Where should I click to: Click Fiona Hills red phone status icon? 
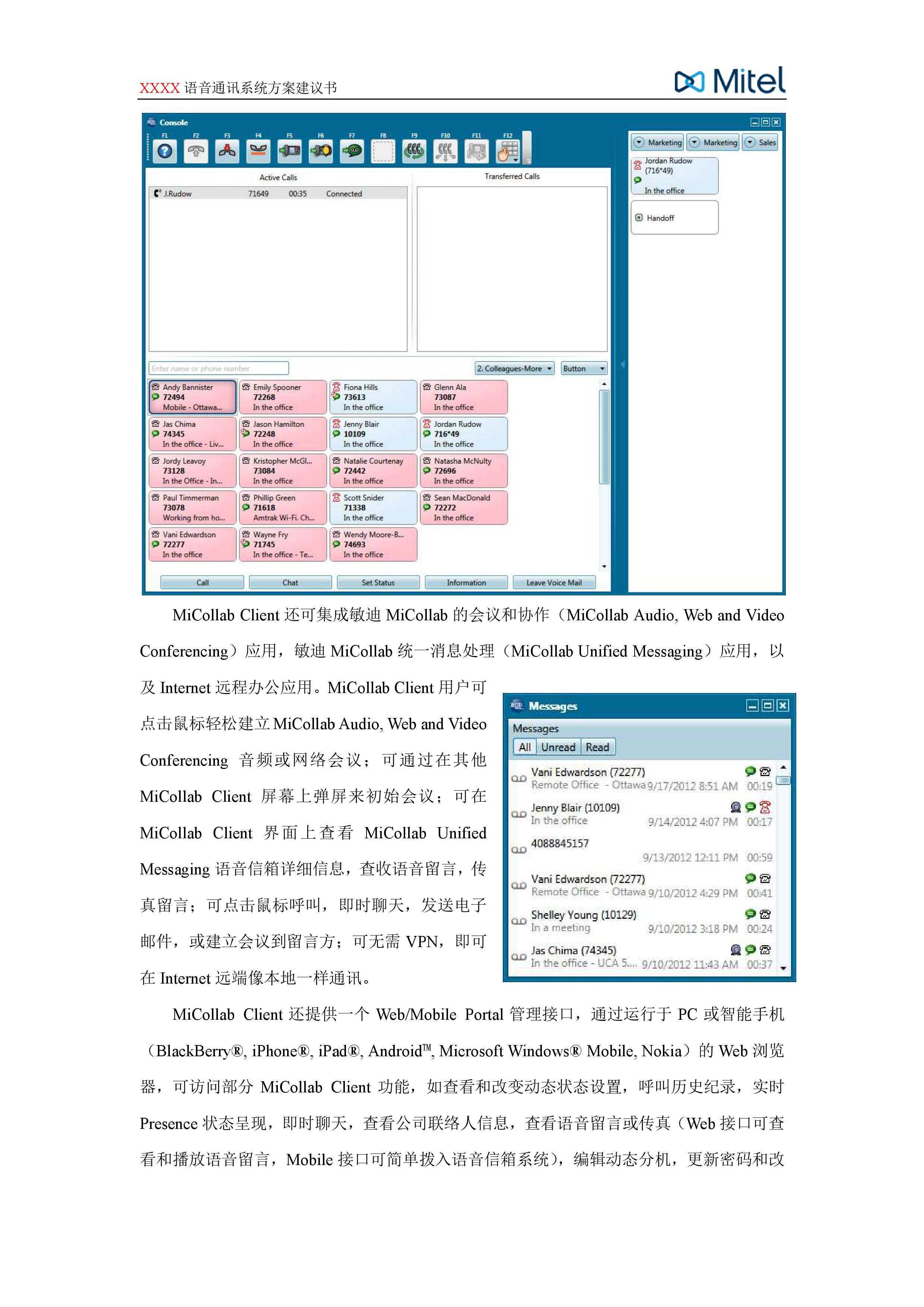click(336, 387)
